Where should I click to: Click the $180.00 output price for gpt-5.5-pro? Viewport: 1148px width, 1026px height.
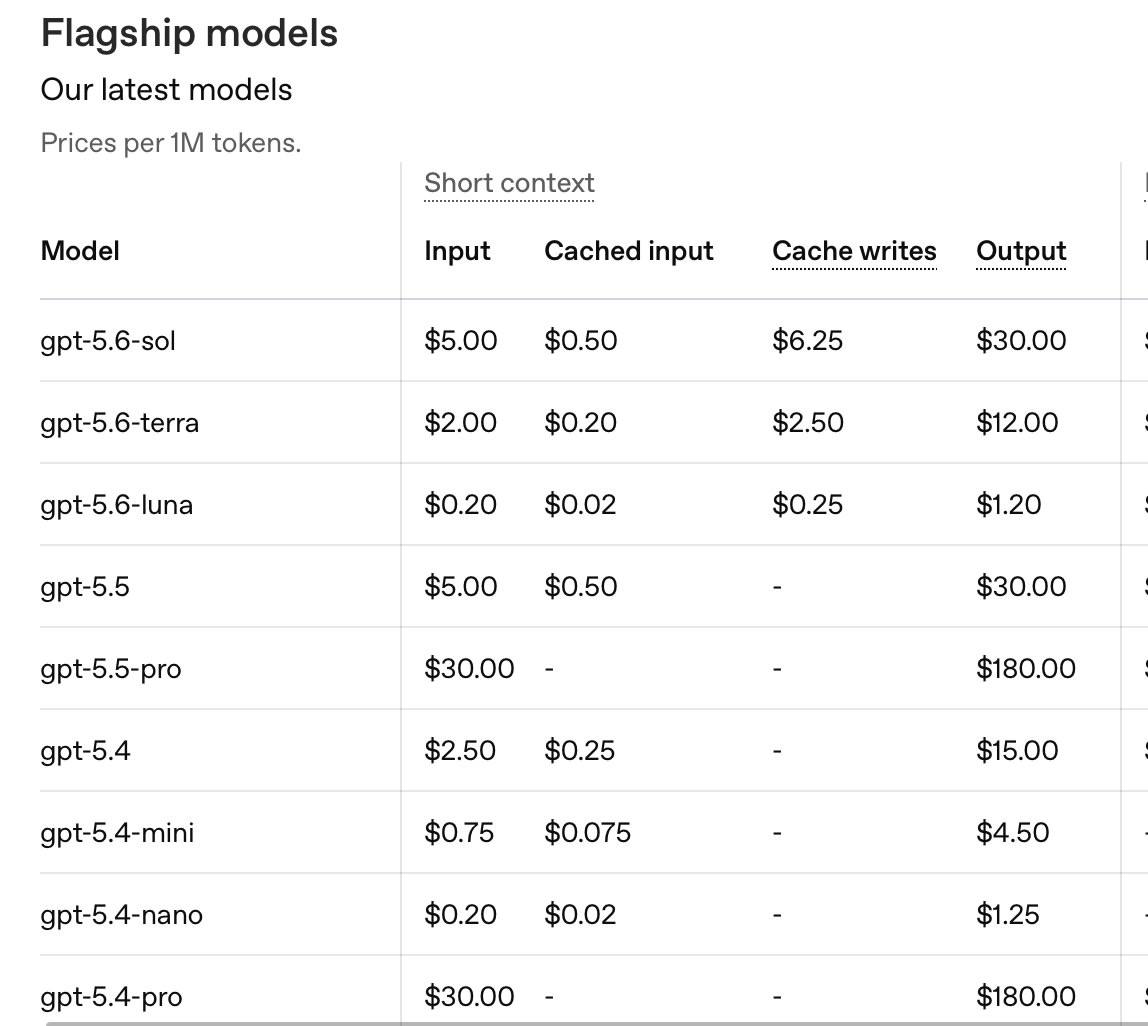(1026, 669)
